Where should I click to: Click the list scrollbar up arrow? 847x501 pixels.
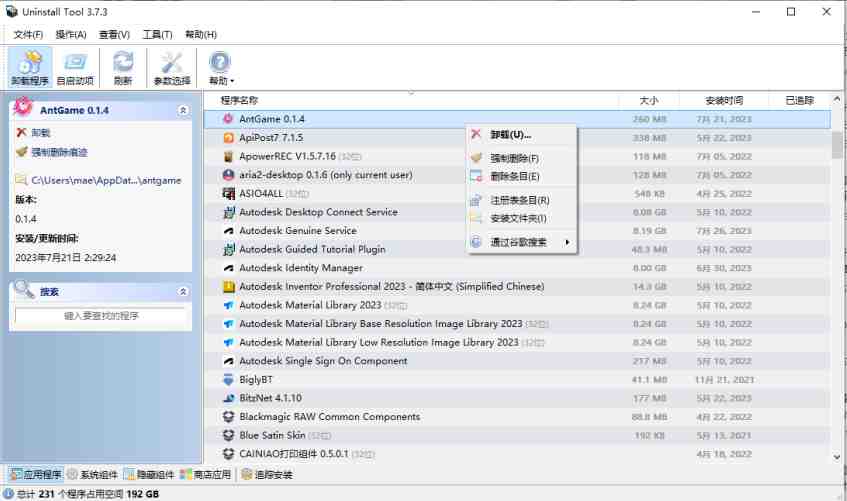(837, 99)
